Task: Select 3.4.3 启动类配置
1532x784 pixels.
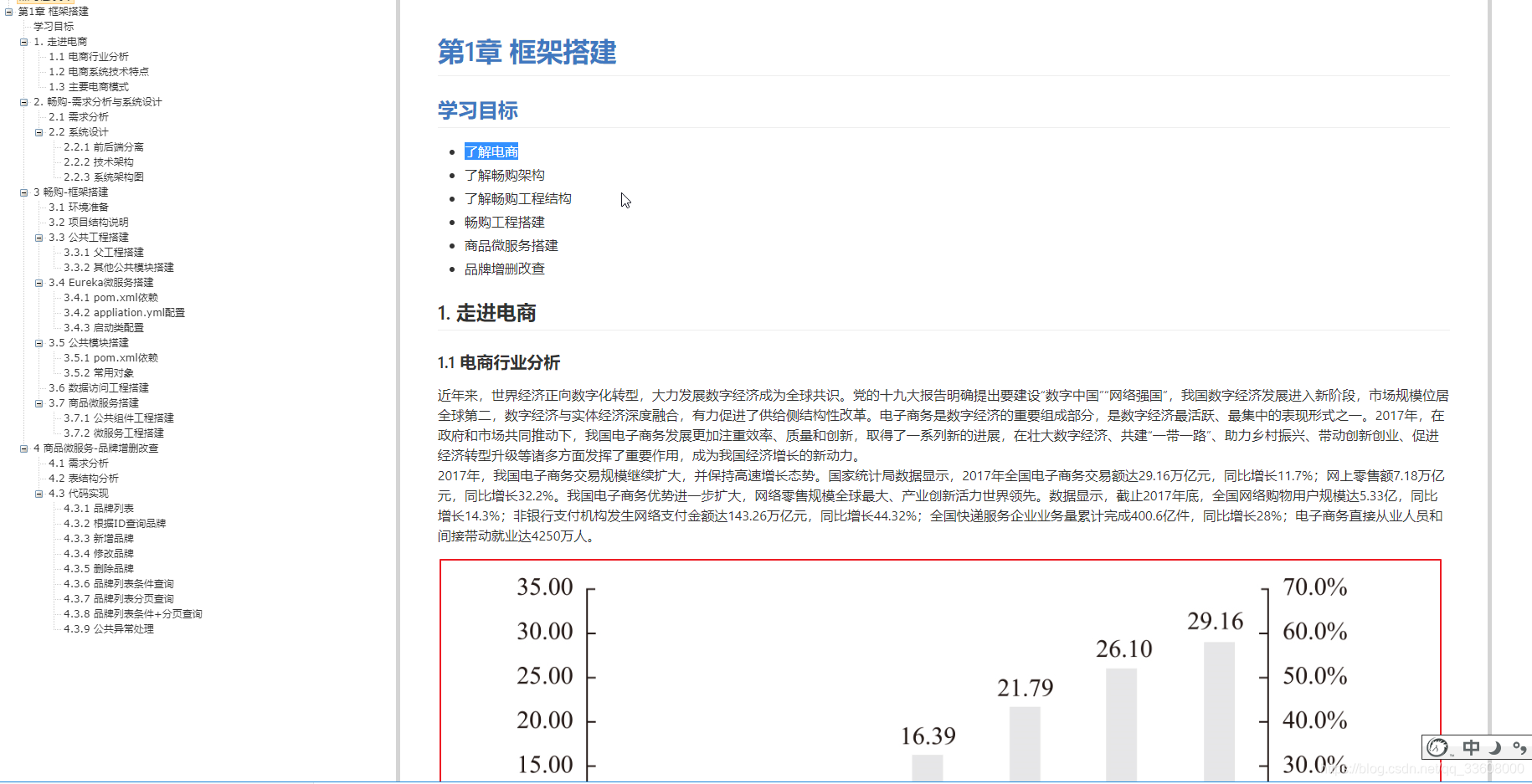Action: [104, 328]
